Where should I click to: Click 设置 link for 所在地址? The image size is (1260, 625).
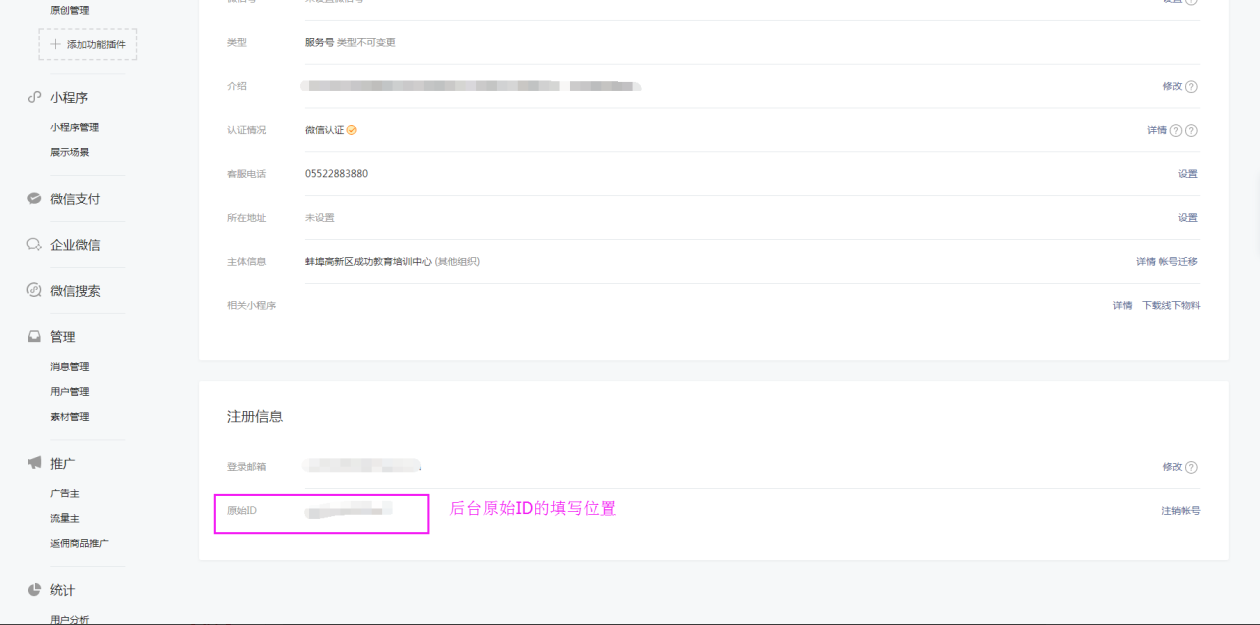(x=1187, y=218)
